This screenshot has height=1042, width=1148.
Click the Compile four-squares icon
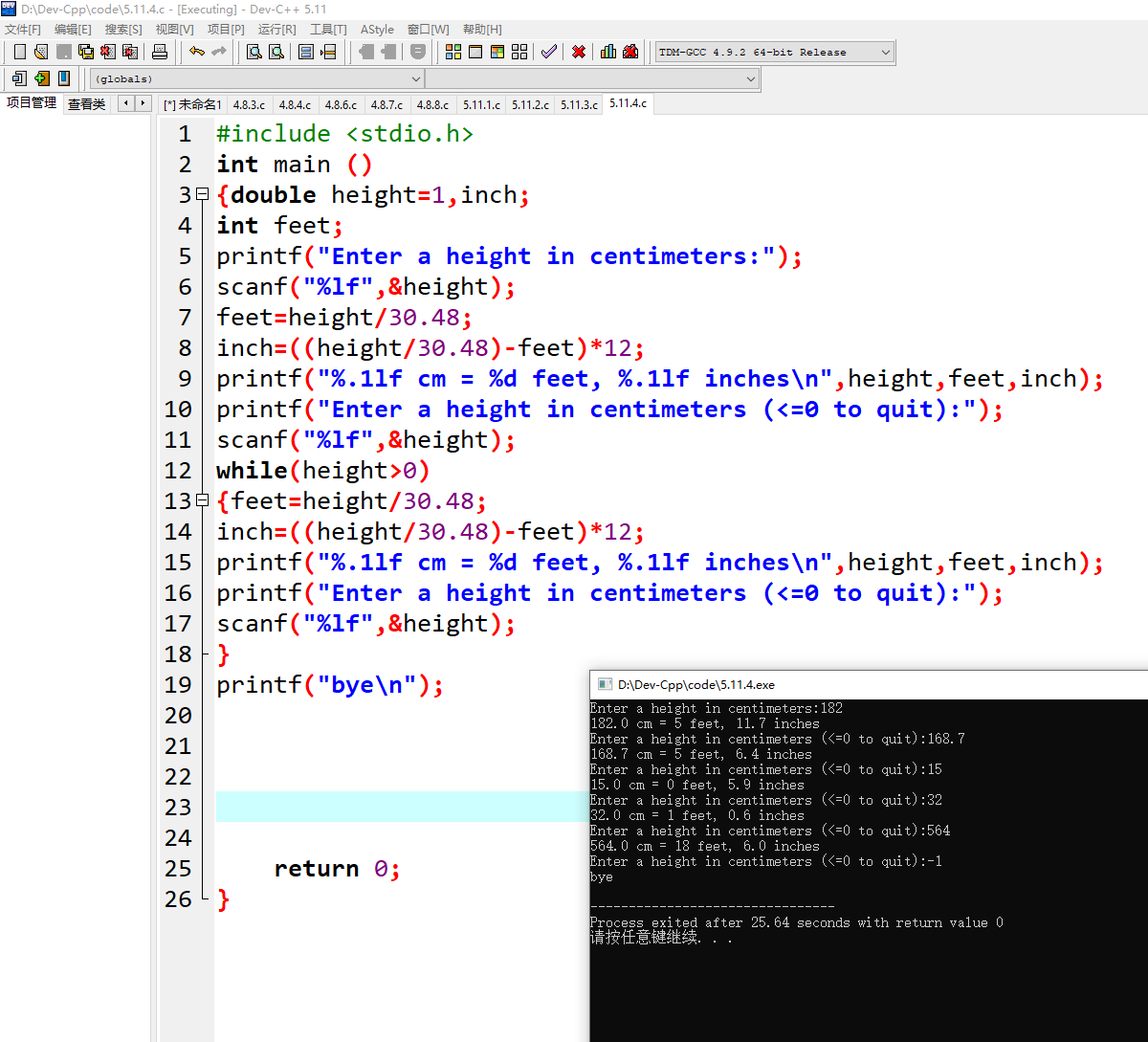tap(453, 52)
